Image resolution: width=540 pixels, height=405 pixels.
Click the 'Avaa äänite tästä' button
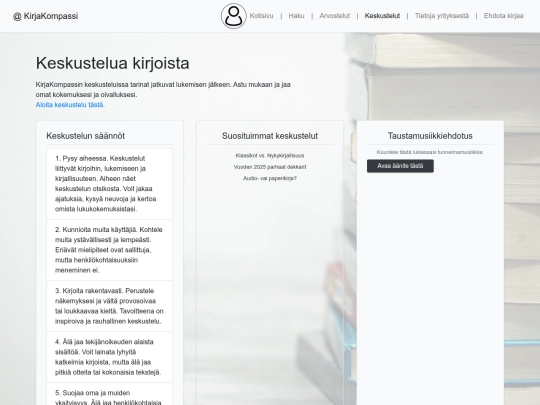point(400,166)
